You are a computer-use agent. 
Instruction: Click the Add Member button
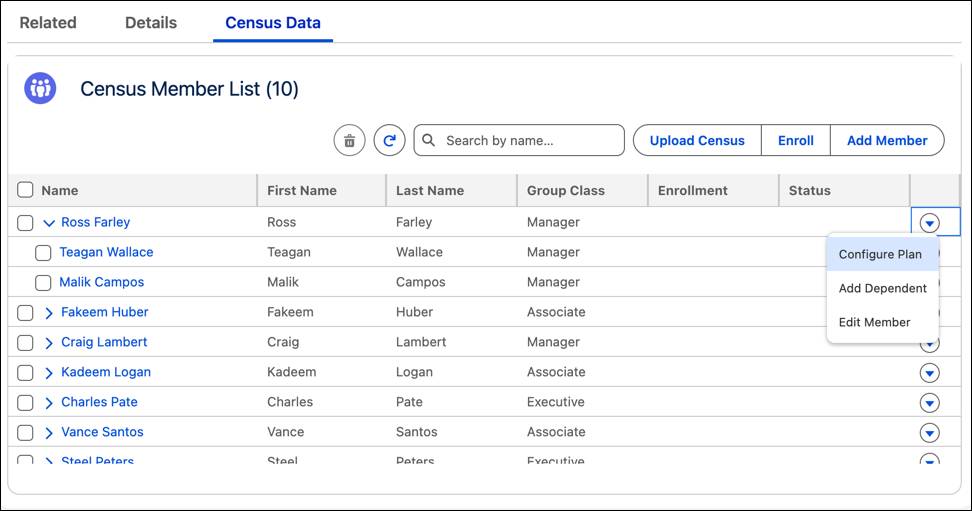887,141
